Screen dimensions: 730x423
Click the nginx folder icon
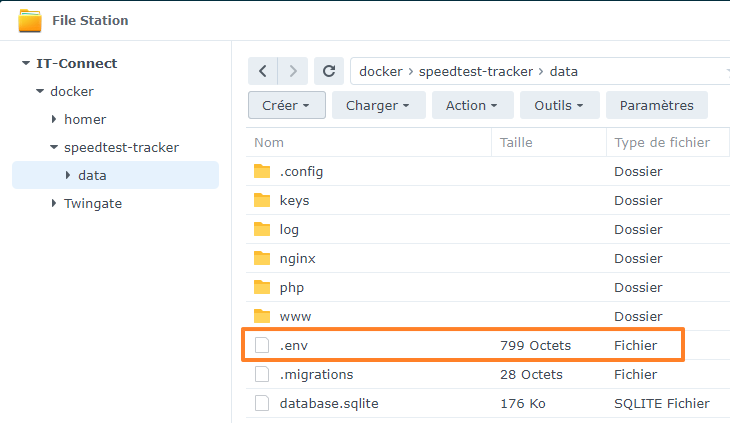(x=262, y=258)
